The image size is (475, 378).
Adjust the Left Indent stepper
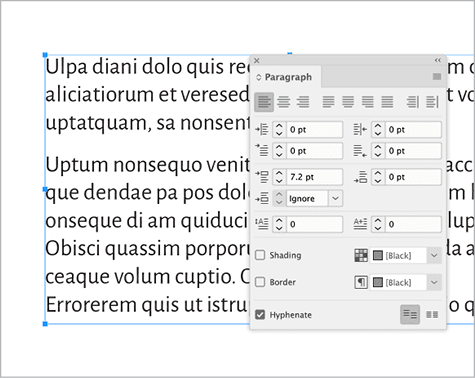tap(279, 129)
